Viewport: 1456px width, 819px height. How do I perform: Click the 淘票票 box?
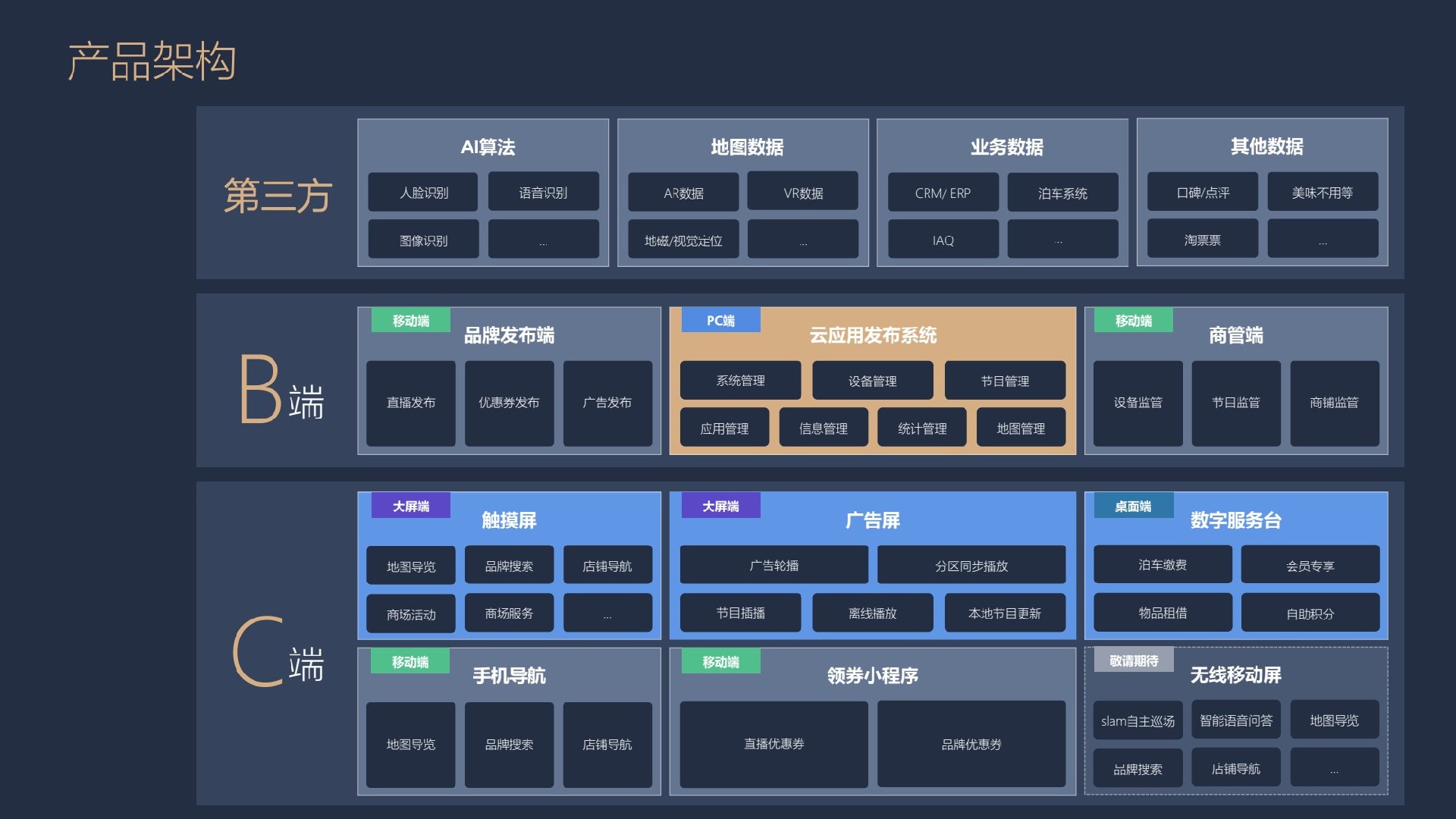click(1203, 240)
